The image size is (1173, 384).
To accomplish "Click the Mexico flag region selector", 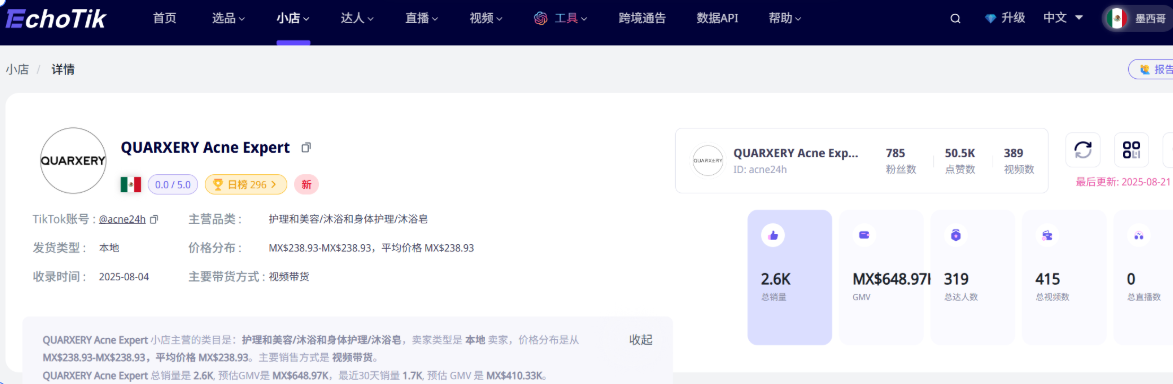I will point(1139,19).
